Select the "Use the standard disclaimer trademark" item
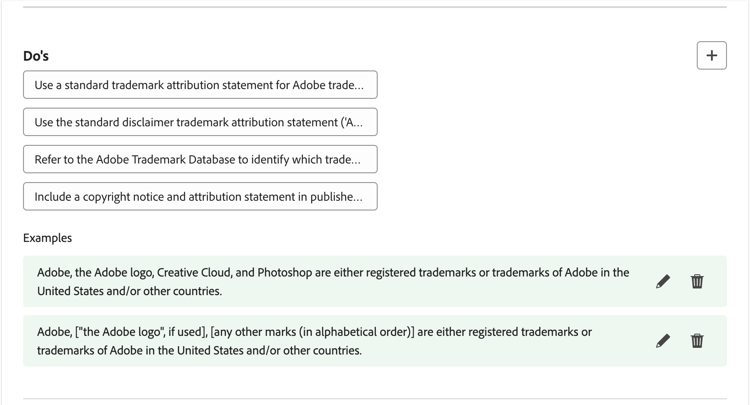 [200, 122]
